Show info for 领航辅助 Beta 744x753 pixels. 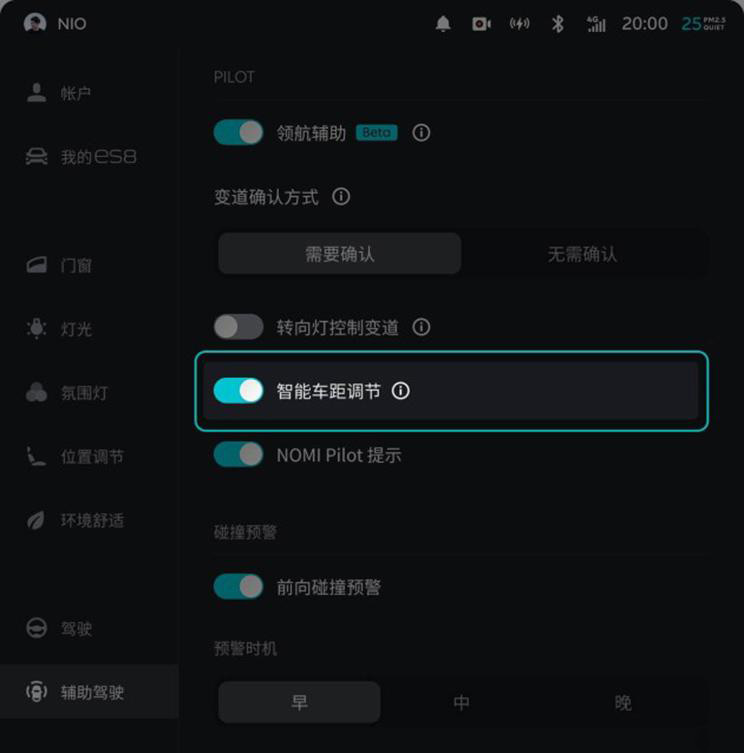pos(421,133)
